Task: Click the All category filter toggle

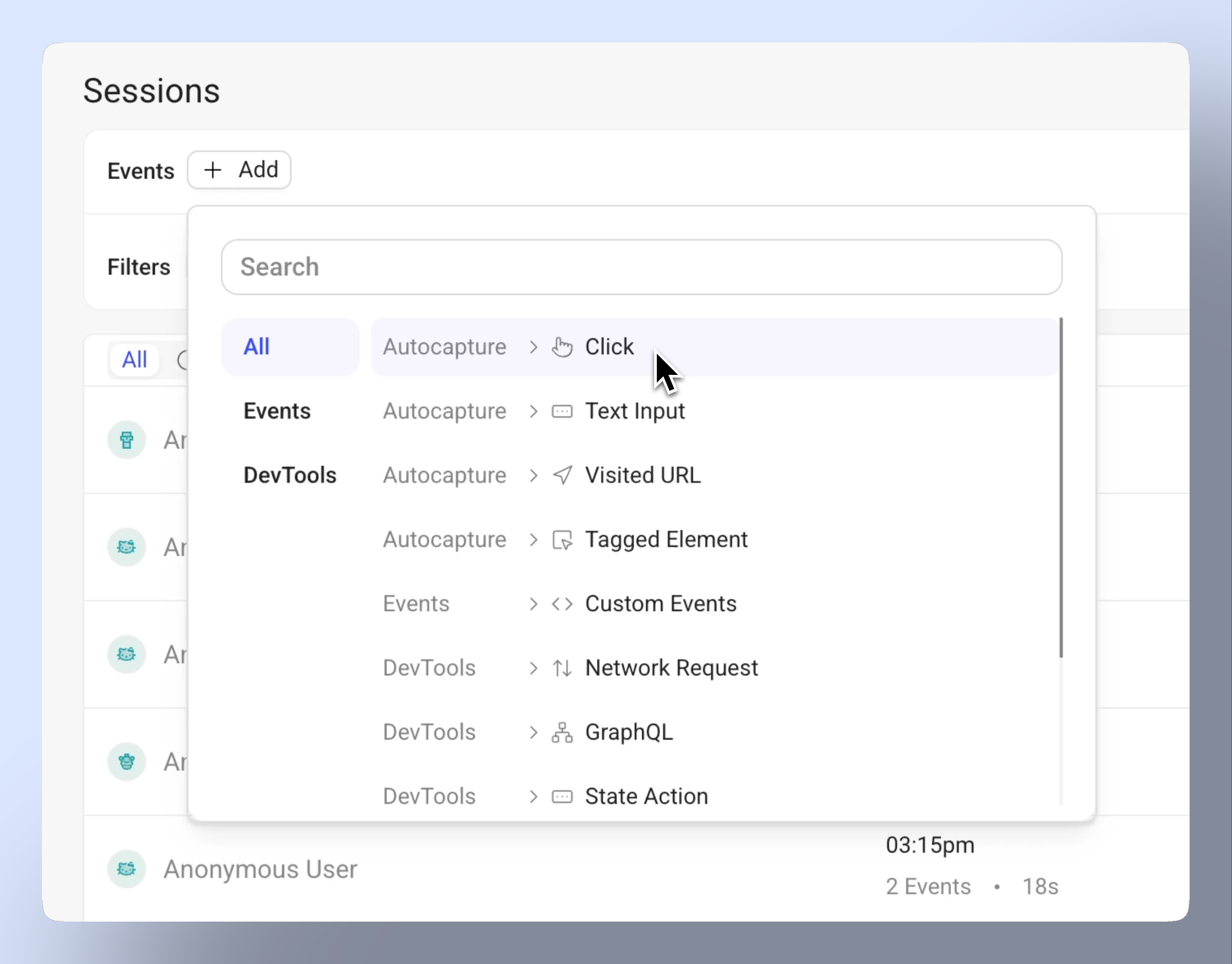Action: [x=256, y=346]
